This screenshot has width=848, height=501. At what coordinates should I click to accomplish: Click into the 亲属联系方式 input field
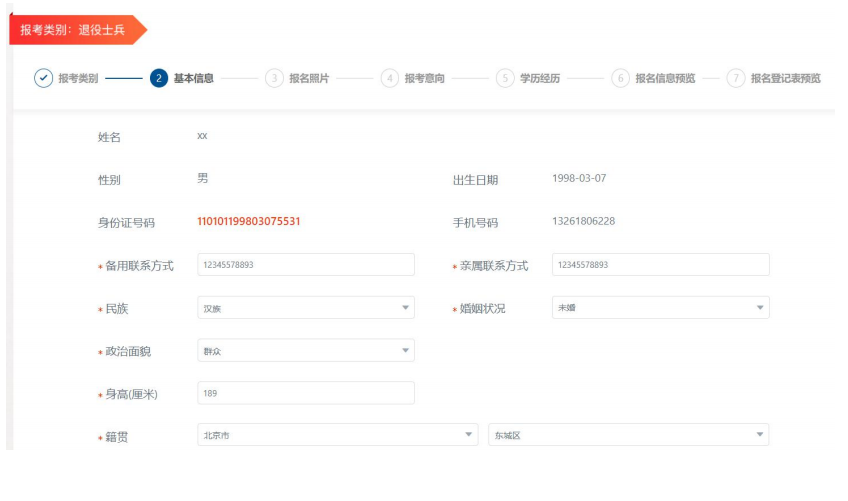tap(660, 265)
